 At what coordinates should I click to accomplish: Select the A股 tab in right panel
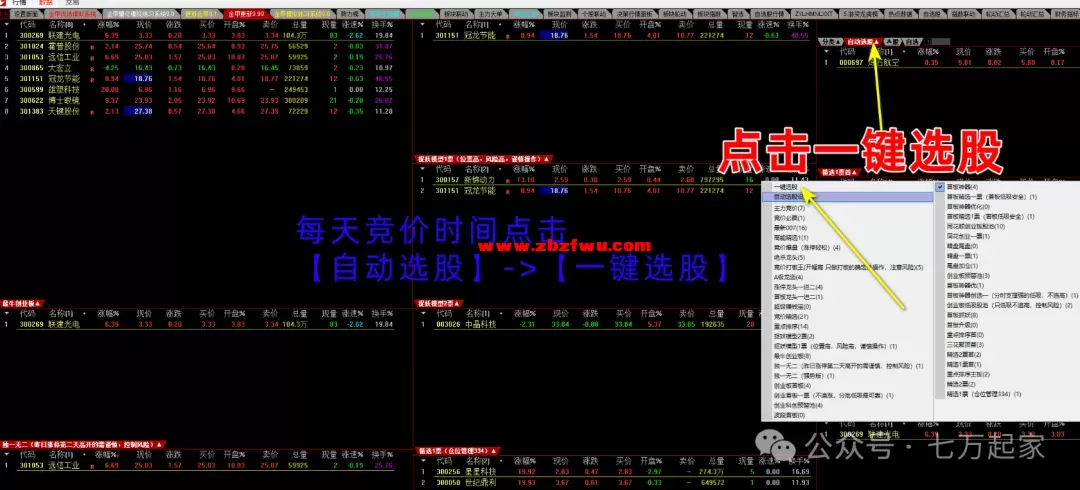click(x=893, y=41)
